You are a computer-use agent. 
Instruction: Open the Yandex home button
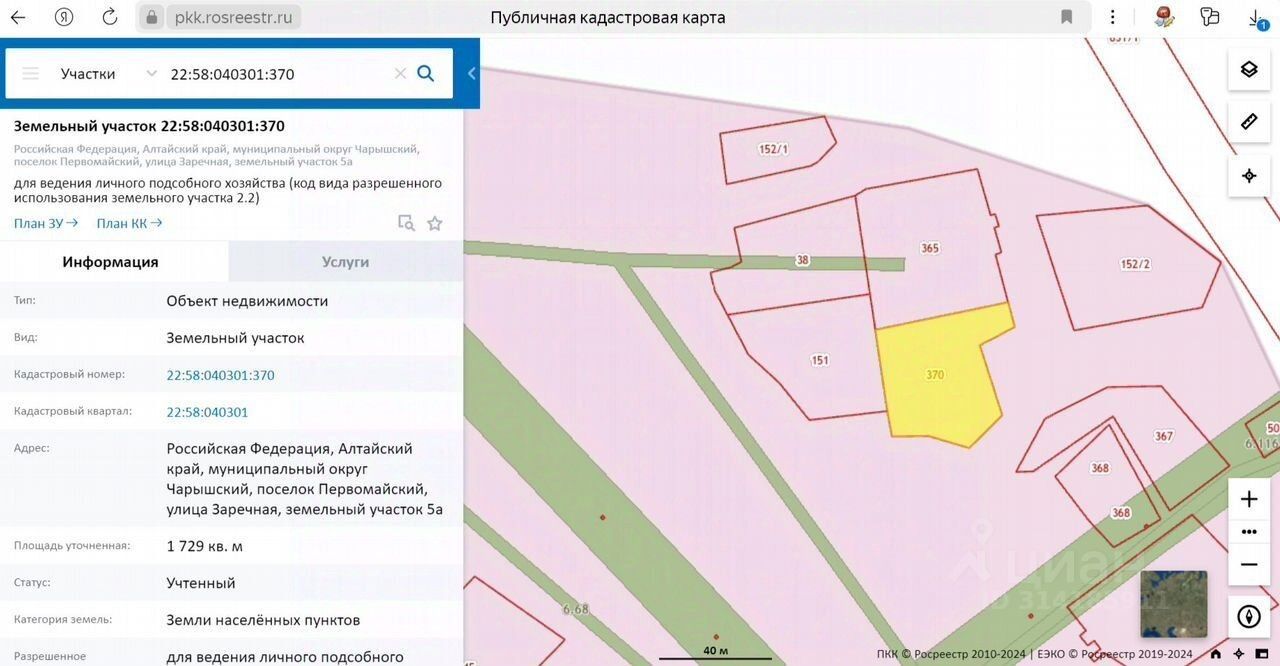click(x=64, y=17)
